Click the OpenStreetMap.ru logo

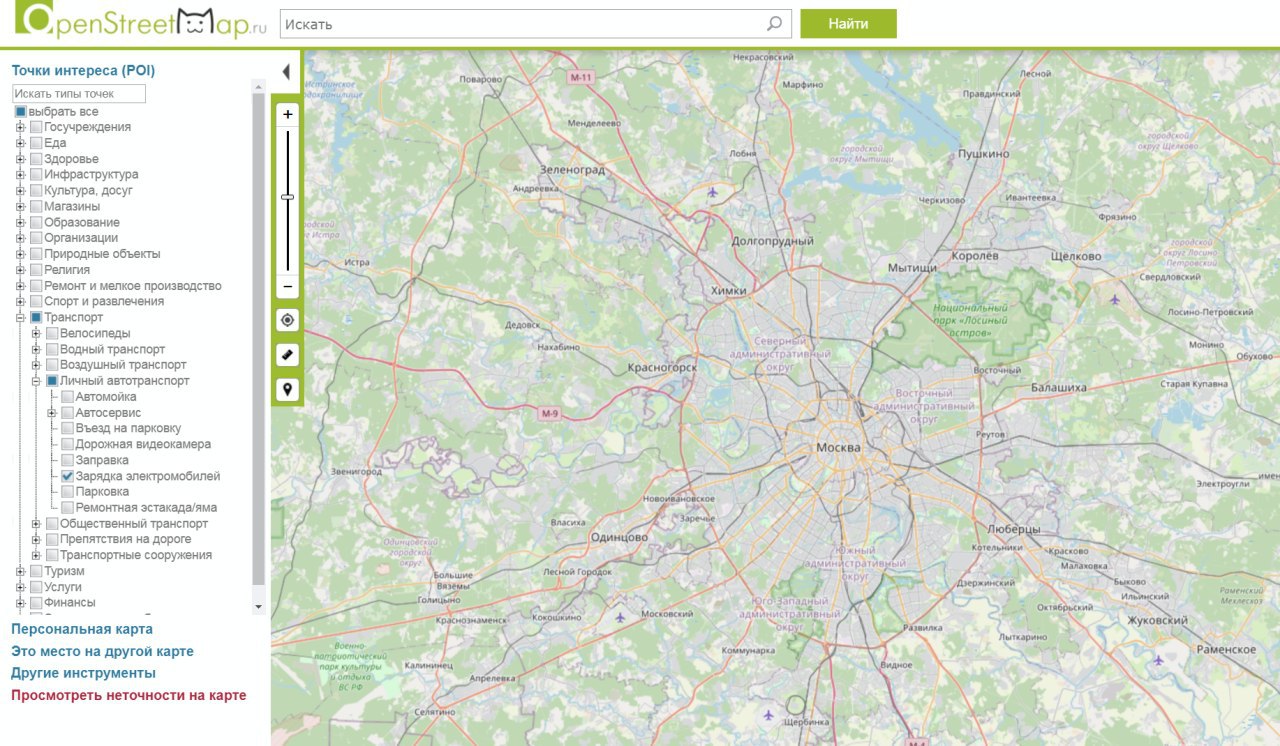pos(140,22)
